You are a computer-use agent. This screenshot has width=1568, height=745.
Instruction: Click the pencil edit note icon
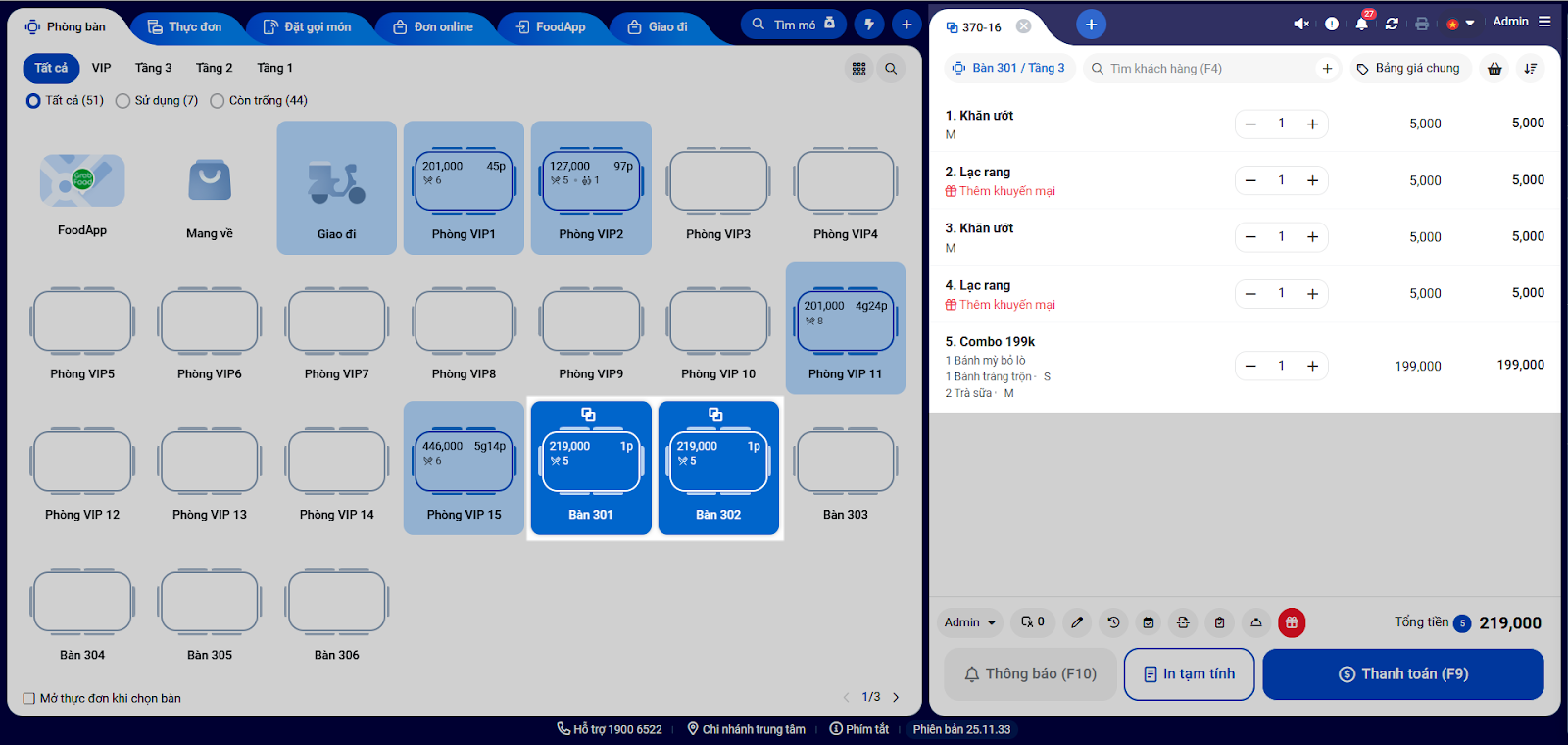click(x=1077, y=622)
